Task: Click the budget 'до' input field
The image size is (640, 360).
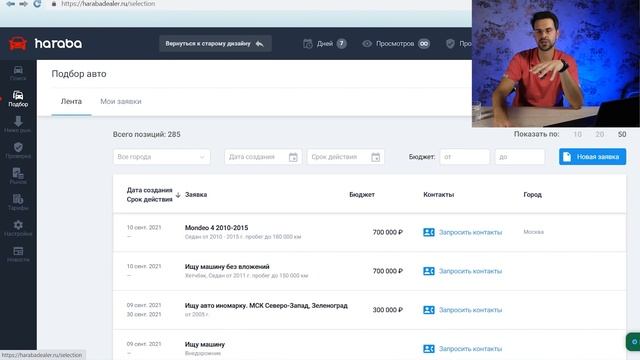Action: click(x=520, y=157)
